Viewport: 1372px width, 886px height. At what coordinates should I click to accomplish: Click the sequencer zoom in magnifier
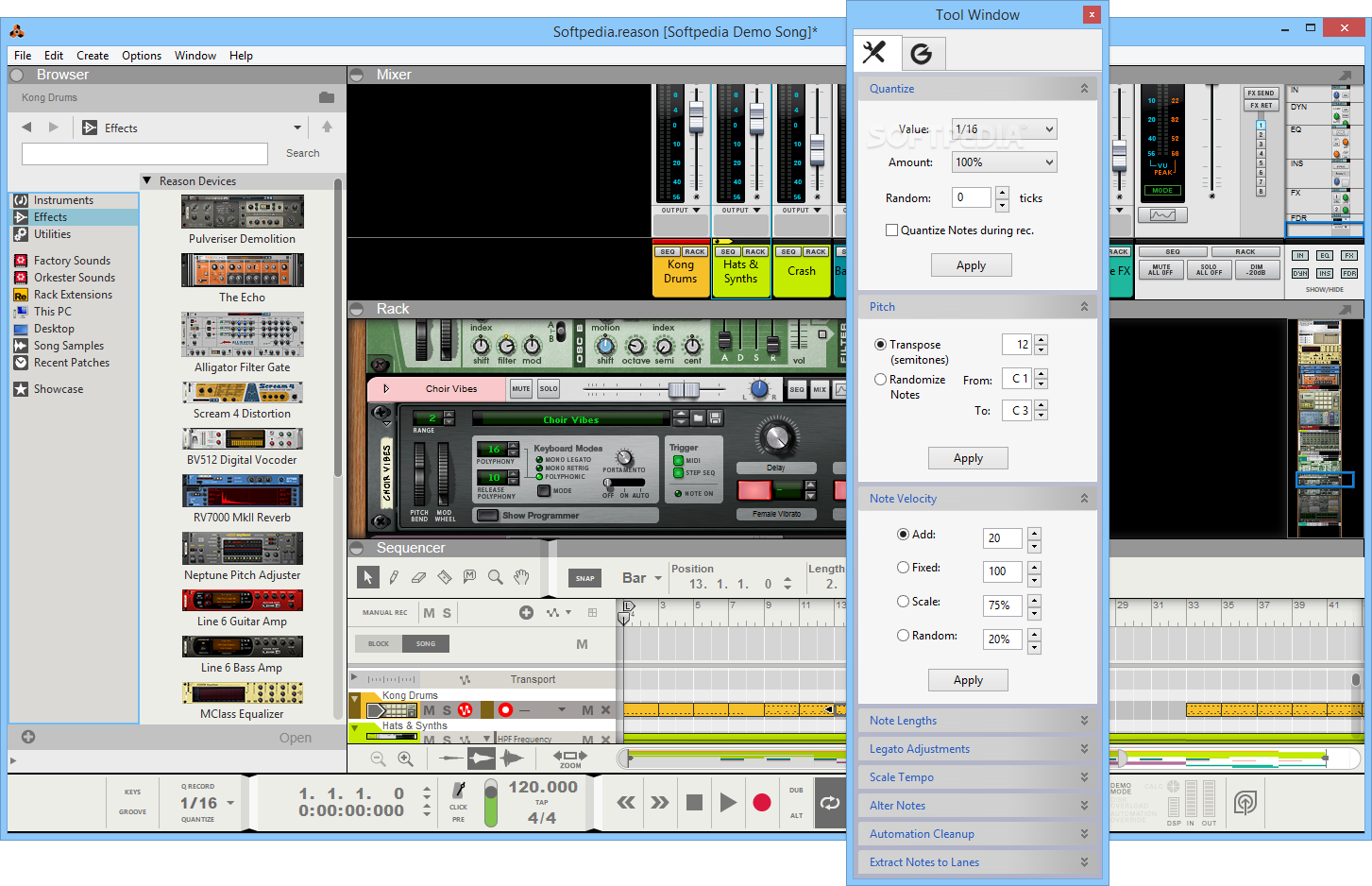(x=405, y=758)
